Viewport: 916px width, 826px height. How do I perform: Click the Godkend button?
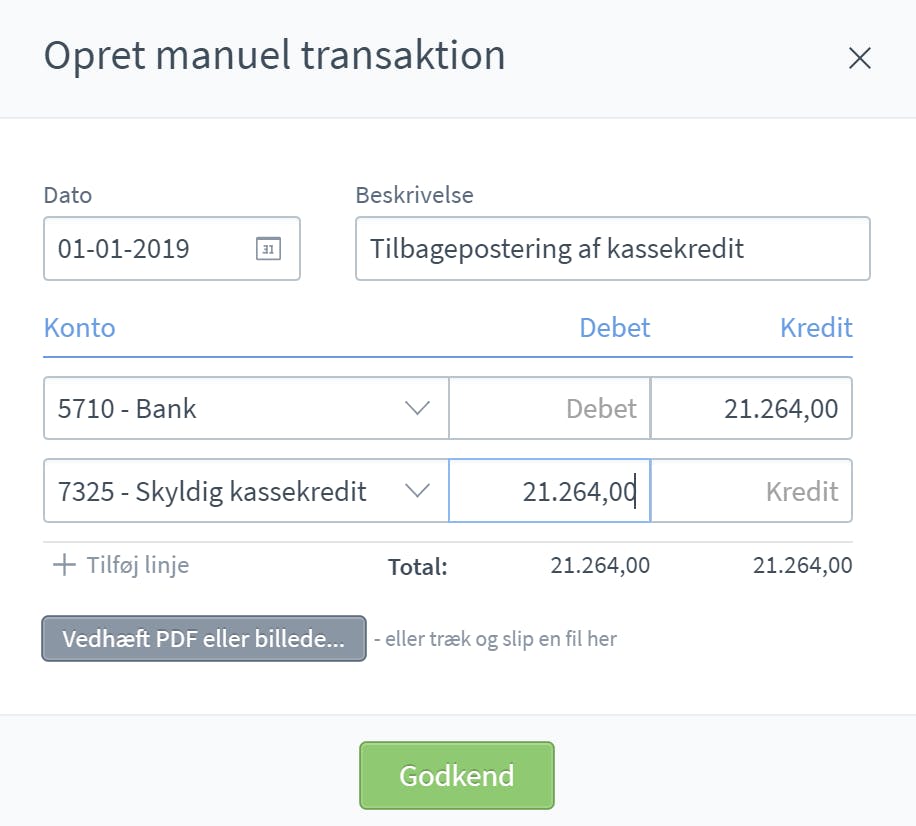[x=456, y=775]
